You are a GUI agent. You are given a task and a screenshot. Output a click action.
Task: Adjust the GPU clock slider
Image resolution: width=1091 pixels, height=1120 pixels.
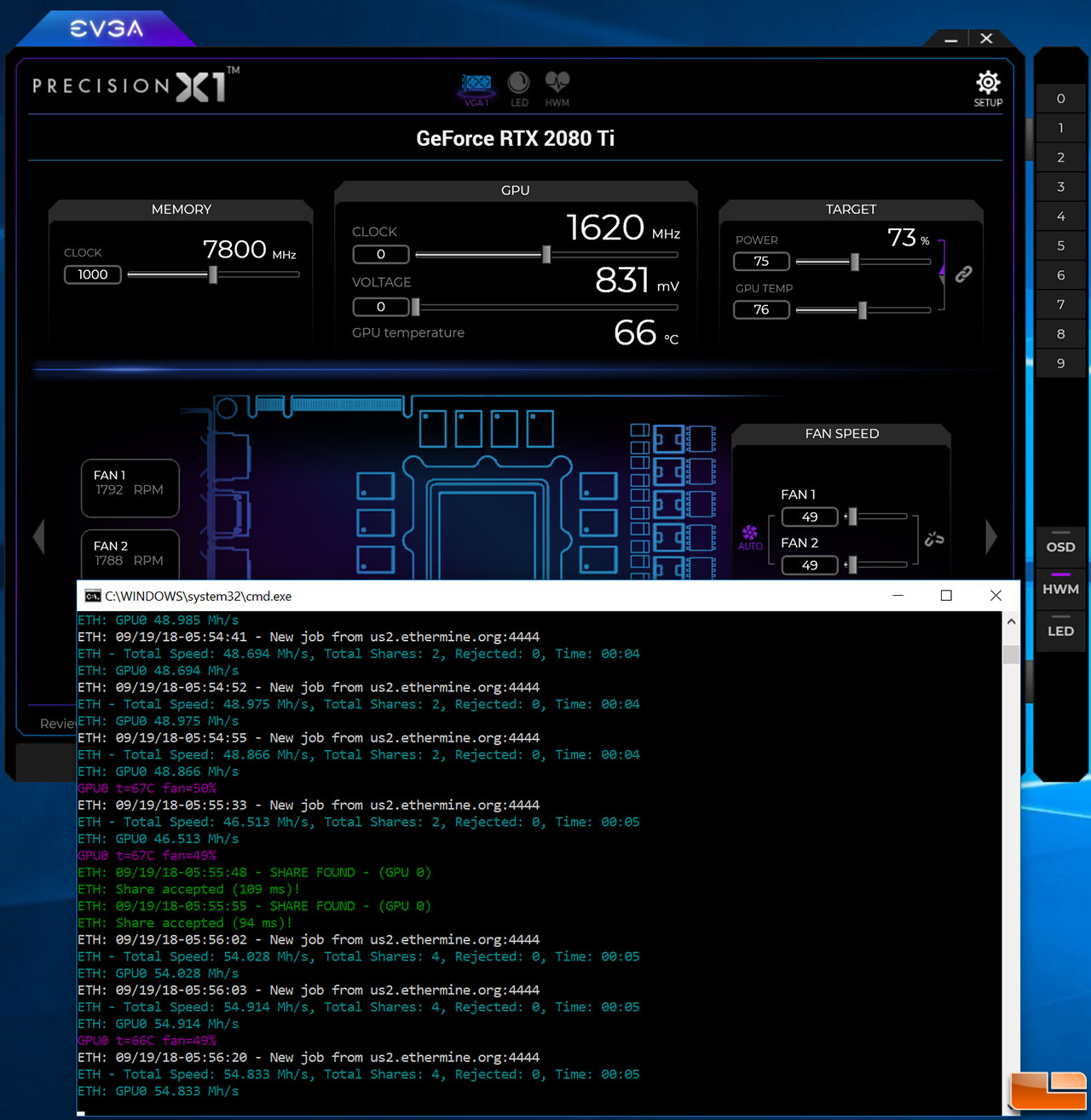click(x=546, y=254)
